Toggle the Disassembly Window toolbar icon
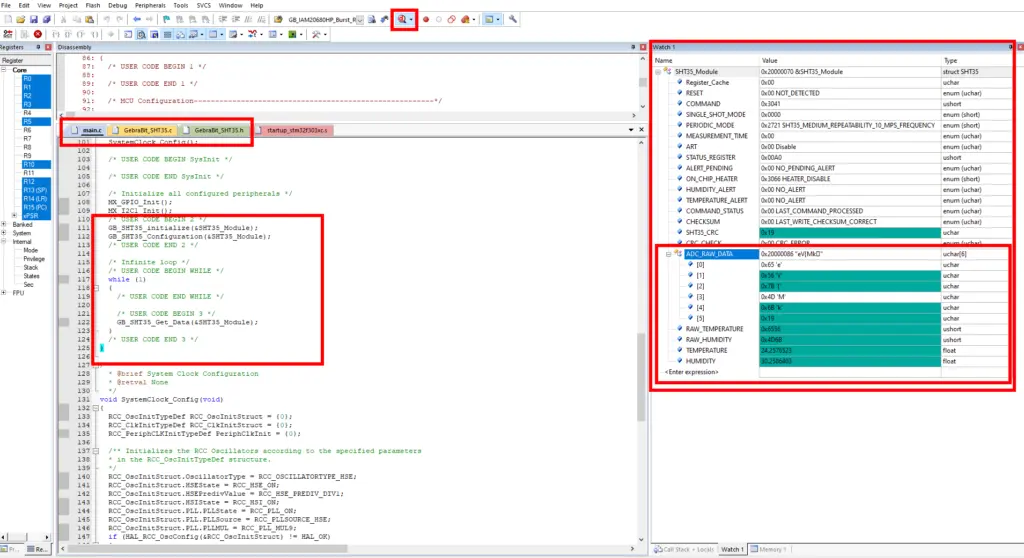Screen dimensions: 1024x558 [140, 35]
